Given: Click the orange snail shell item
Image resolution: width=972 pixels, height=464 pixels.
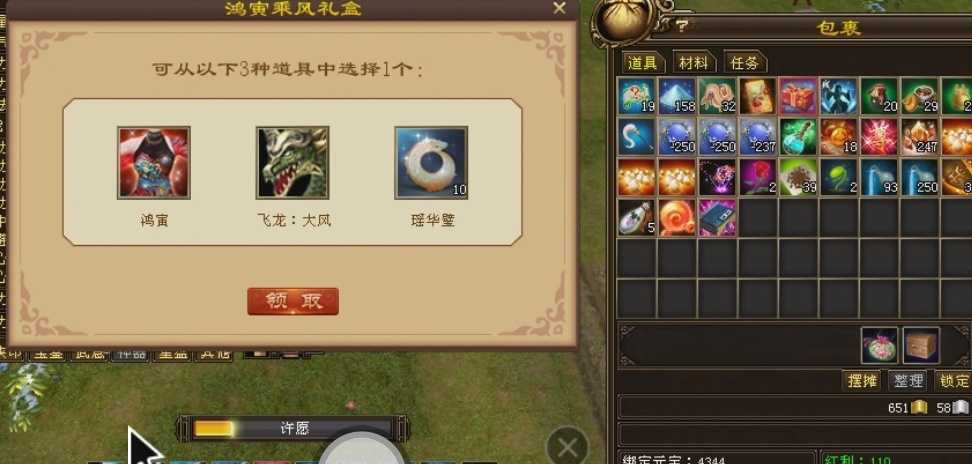Looking at the screenshot, I should tap(677, 217).
